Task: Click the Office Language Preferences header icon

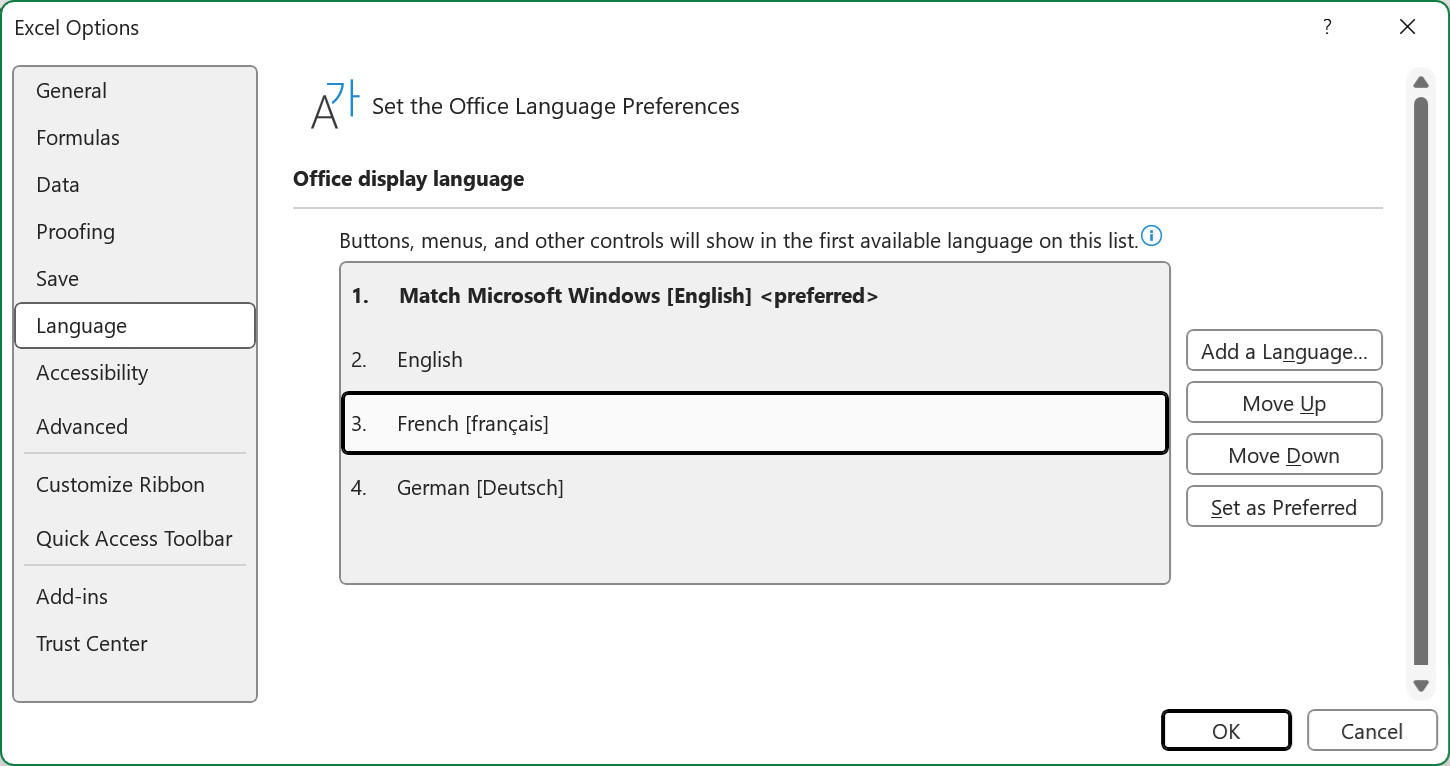Action: [334, 106]
